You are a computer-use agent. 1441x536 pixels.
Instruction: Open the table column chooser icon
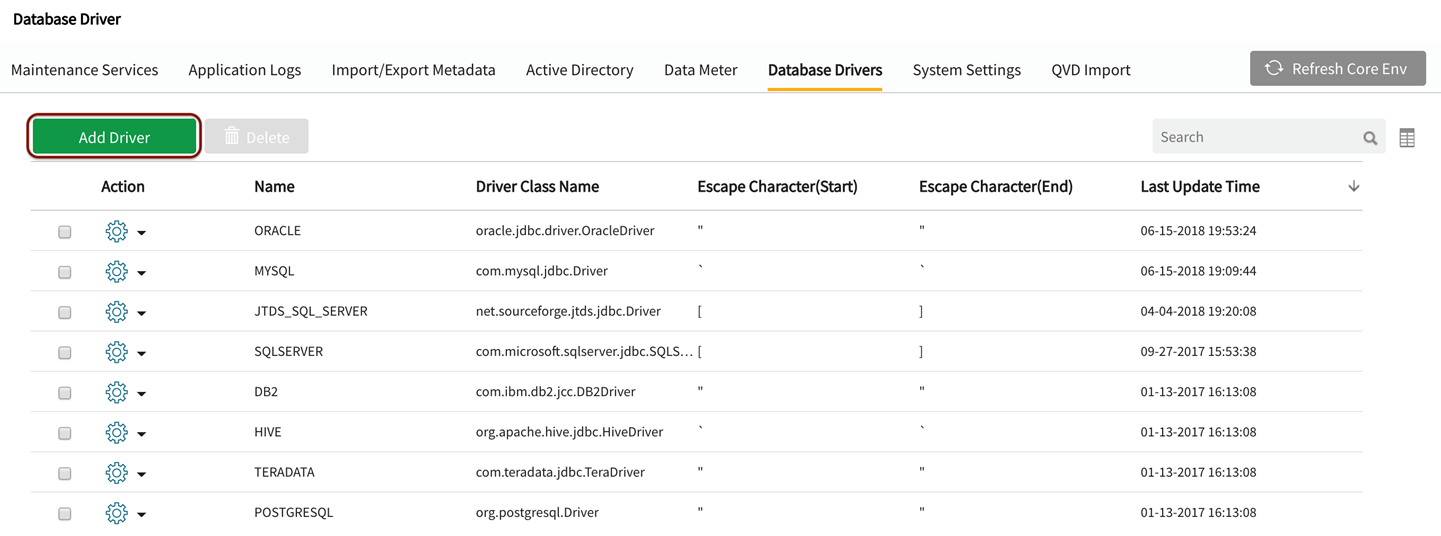tap(1407, 138)
